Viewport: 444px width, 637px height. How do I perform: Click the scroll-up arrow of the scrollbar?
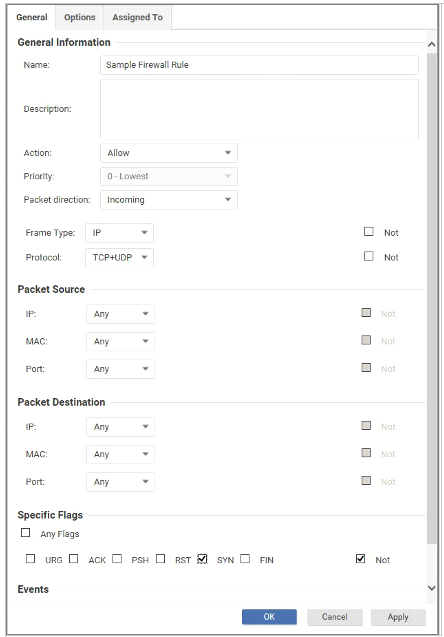(431, 44)
